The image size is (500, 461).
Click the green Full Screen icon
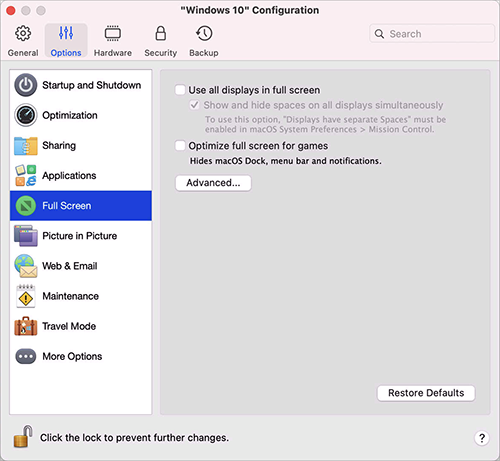tap(26, 206)
